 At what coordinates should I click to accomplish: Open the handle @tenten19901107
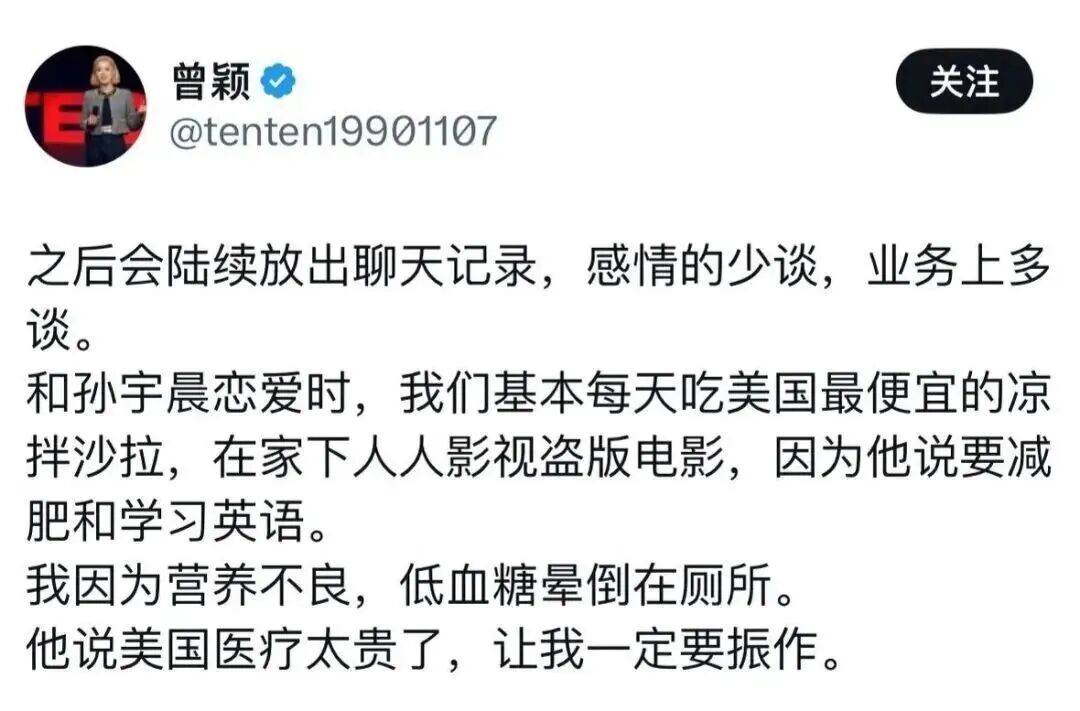(333, 131)
